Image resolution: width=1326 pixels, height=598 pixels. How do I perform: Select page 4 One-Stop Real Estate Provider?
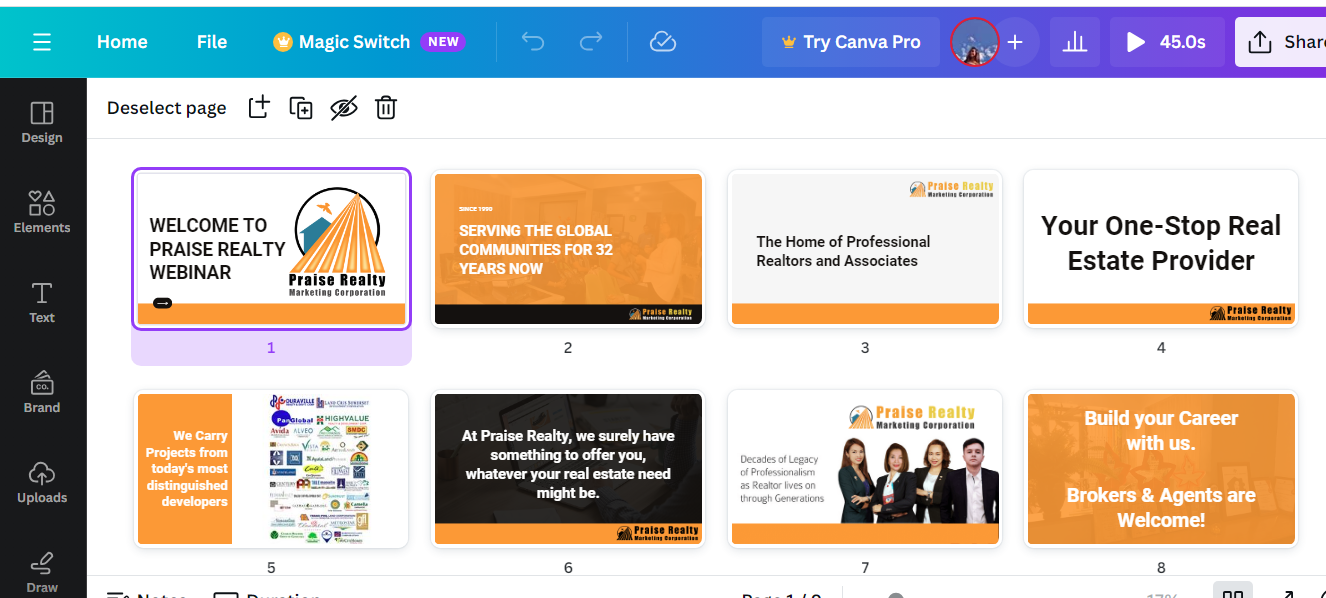click(x=1161, y=248)
